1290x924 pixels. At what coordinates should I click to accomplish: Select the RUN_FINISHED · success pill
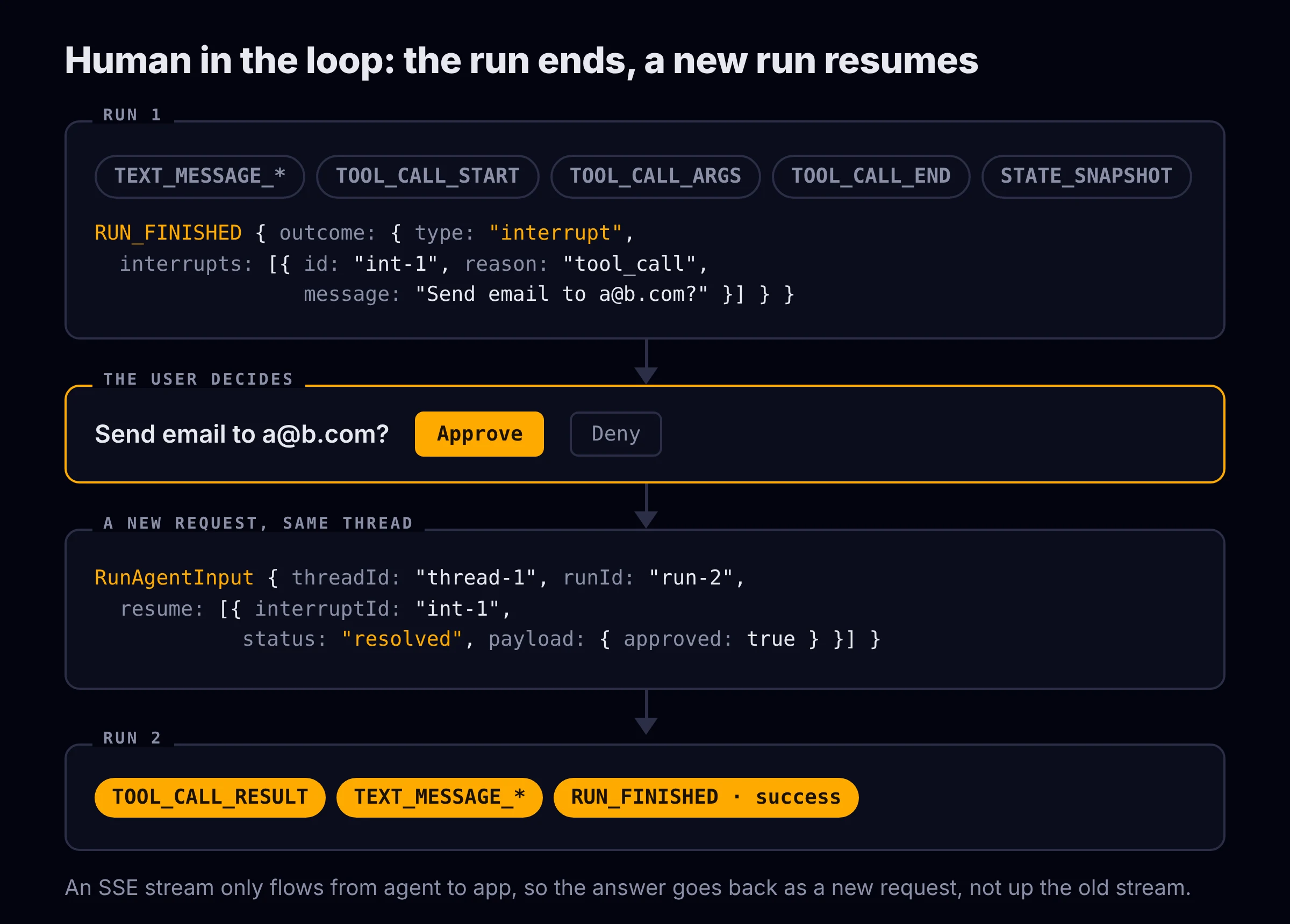706,797
